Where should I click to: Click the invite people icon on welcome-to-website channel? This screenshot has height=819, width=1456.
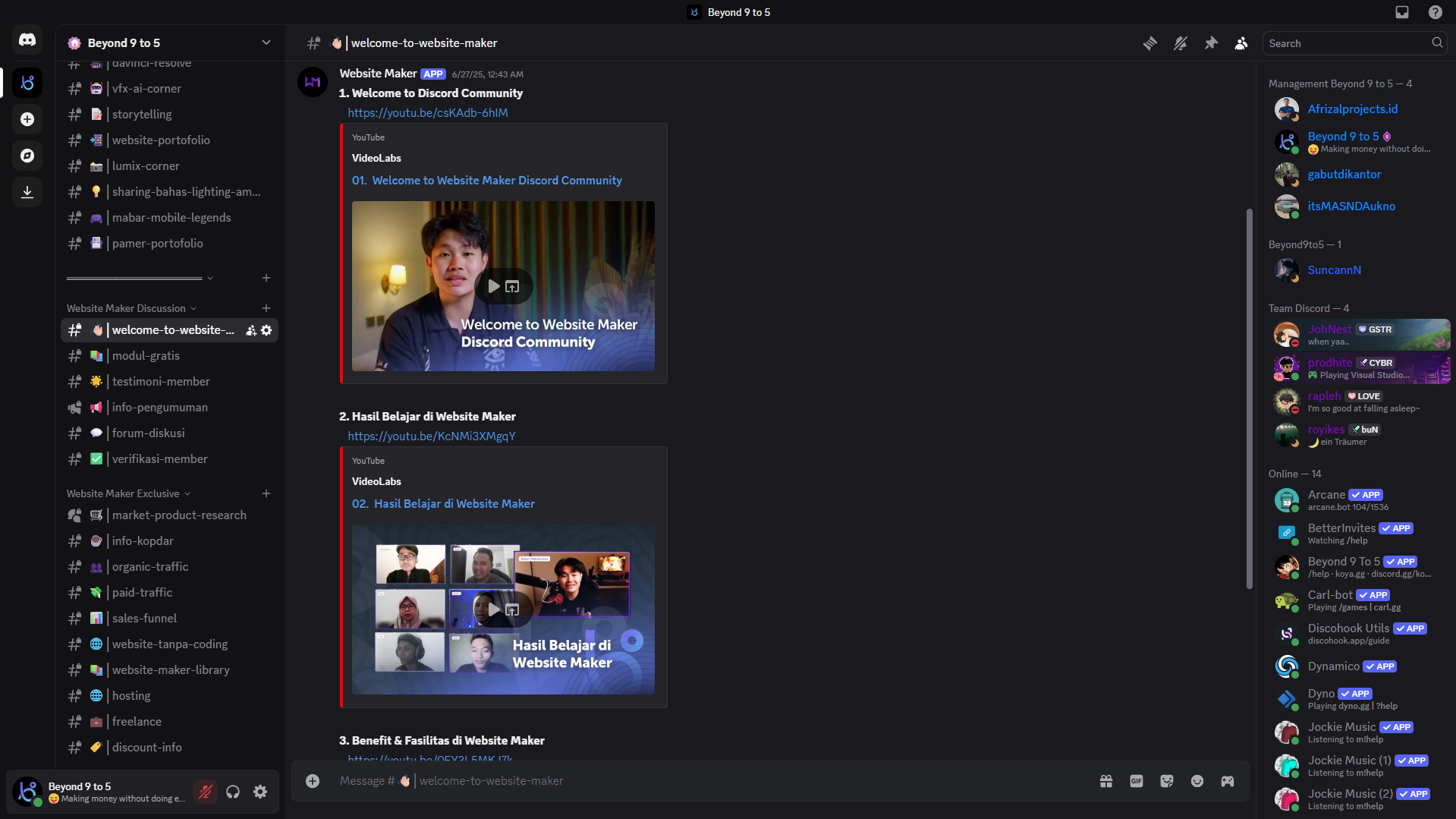[251, 330]
